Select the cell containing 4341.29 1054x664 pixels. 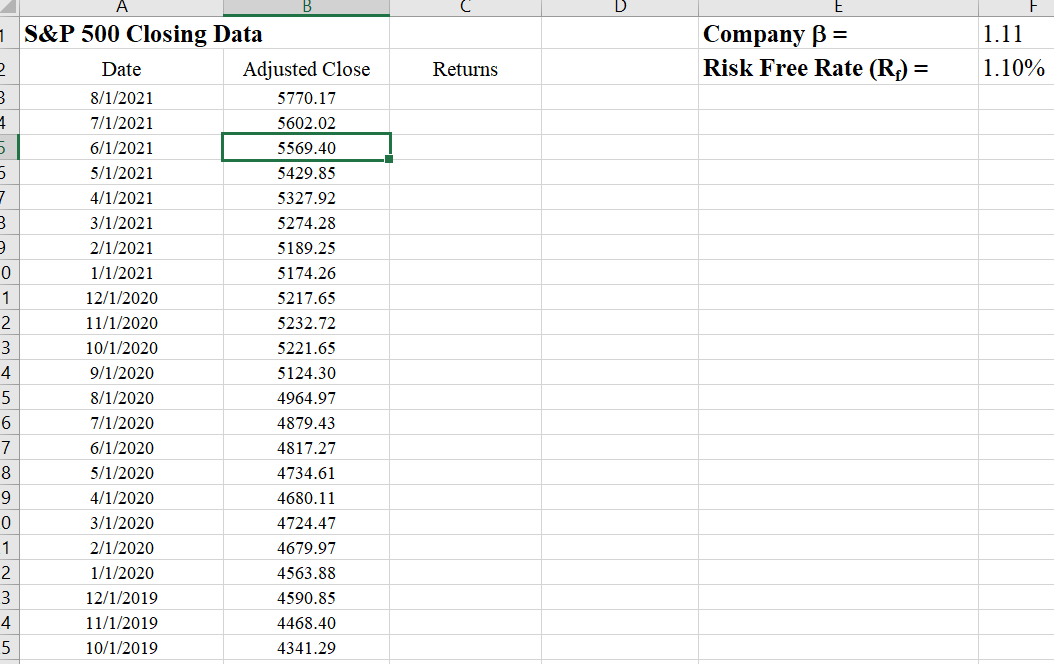click(x=306, y=647)
